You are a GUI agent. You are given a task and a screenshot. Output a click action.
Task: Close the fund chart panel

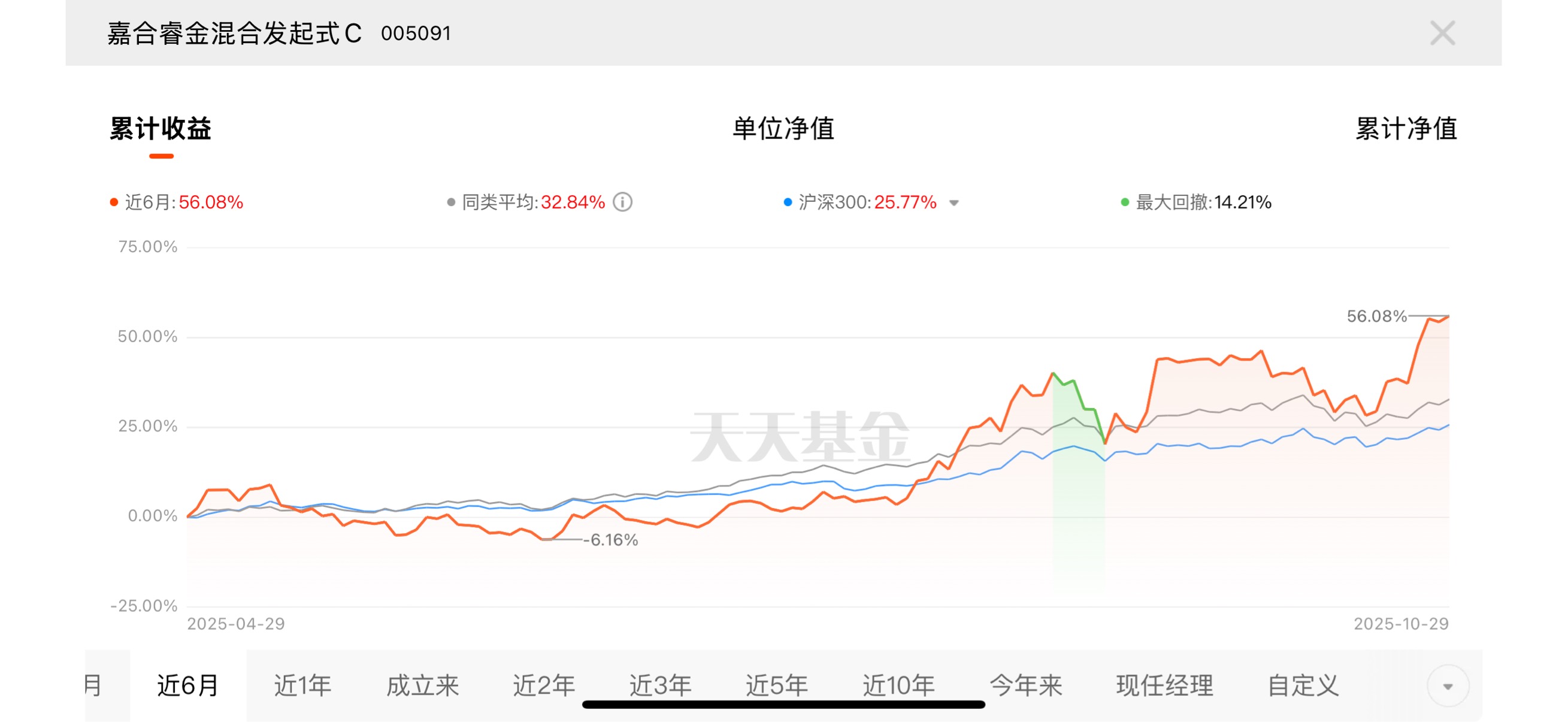[x=1442, y=33]
